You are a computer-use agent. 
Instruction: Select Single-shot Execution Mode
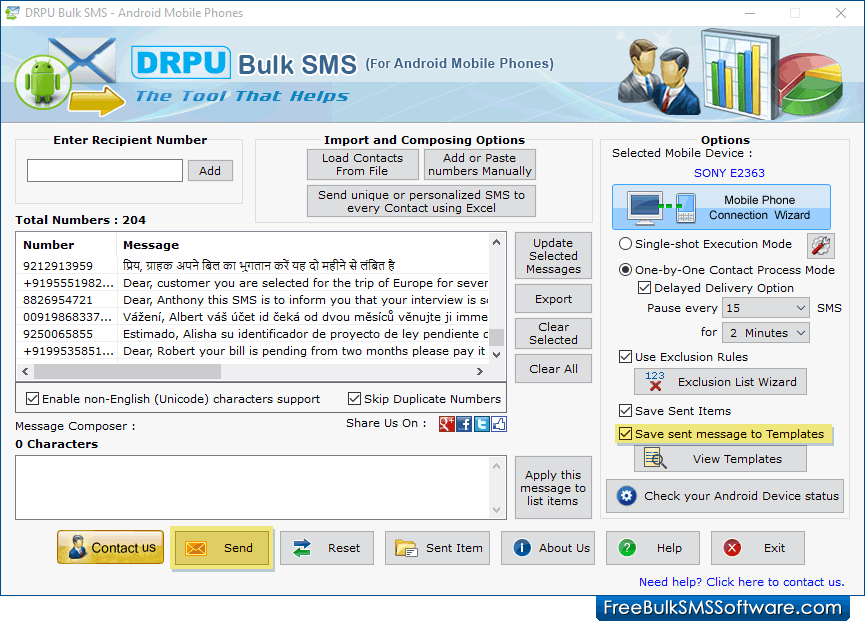625,244
